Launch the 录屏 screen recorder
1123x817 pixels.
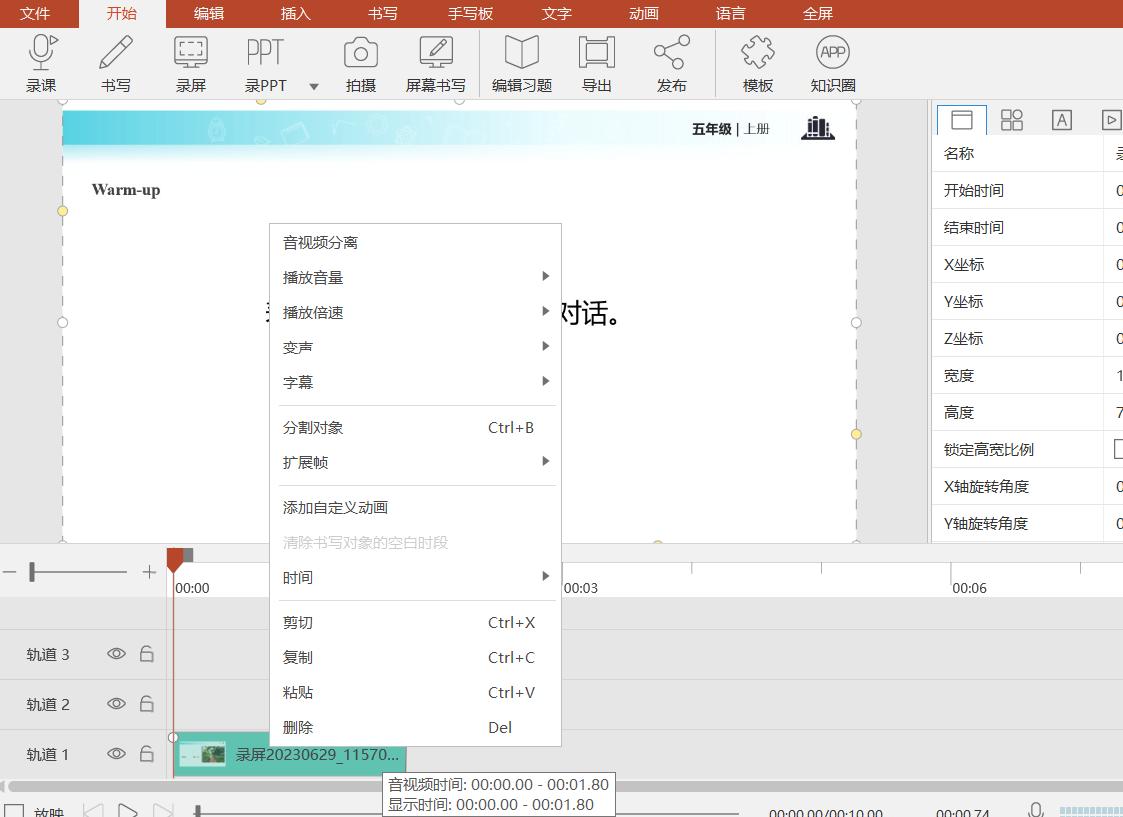[x=190, y=62]
